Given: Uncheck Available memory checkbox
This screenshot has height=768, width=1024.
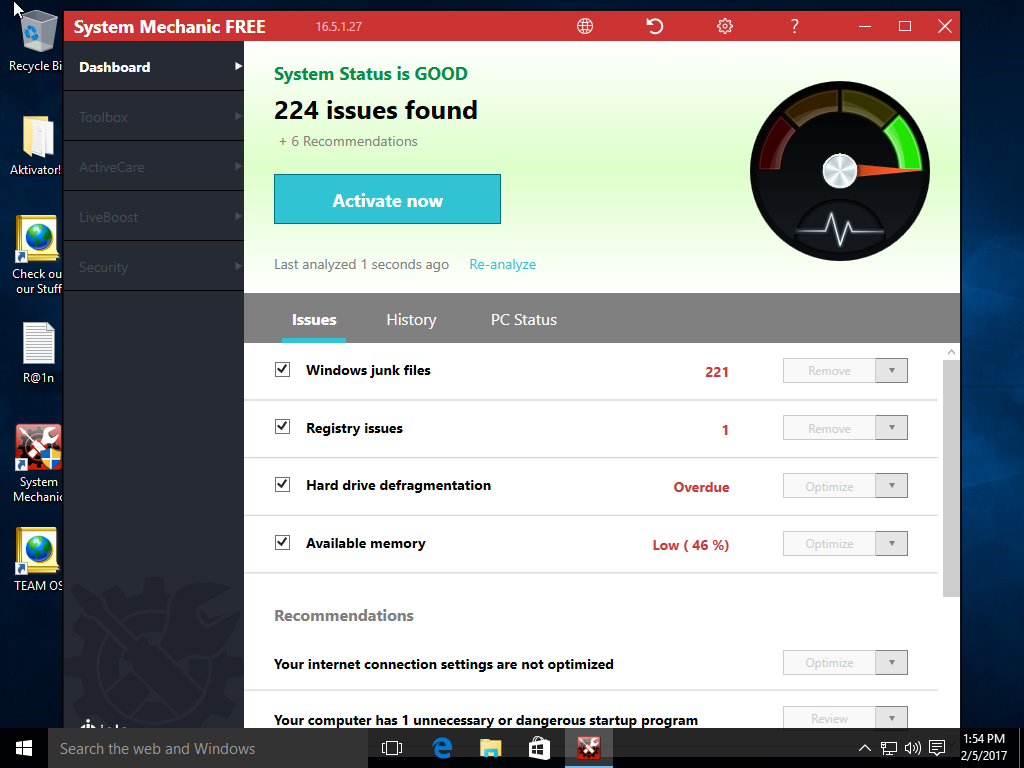Looking at the screenshot, I should pyautogui.click(x=282, y=543).
